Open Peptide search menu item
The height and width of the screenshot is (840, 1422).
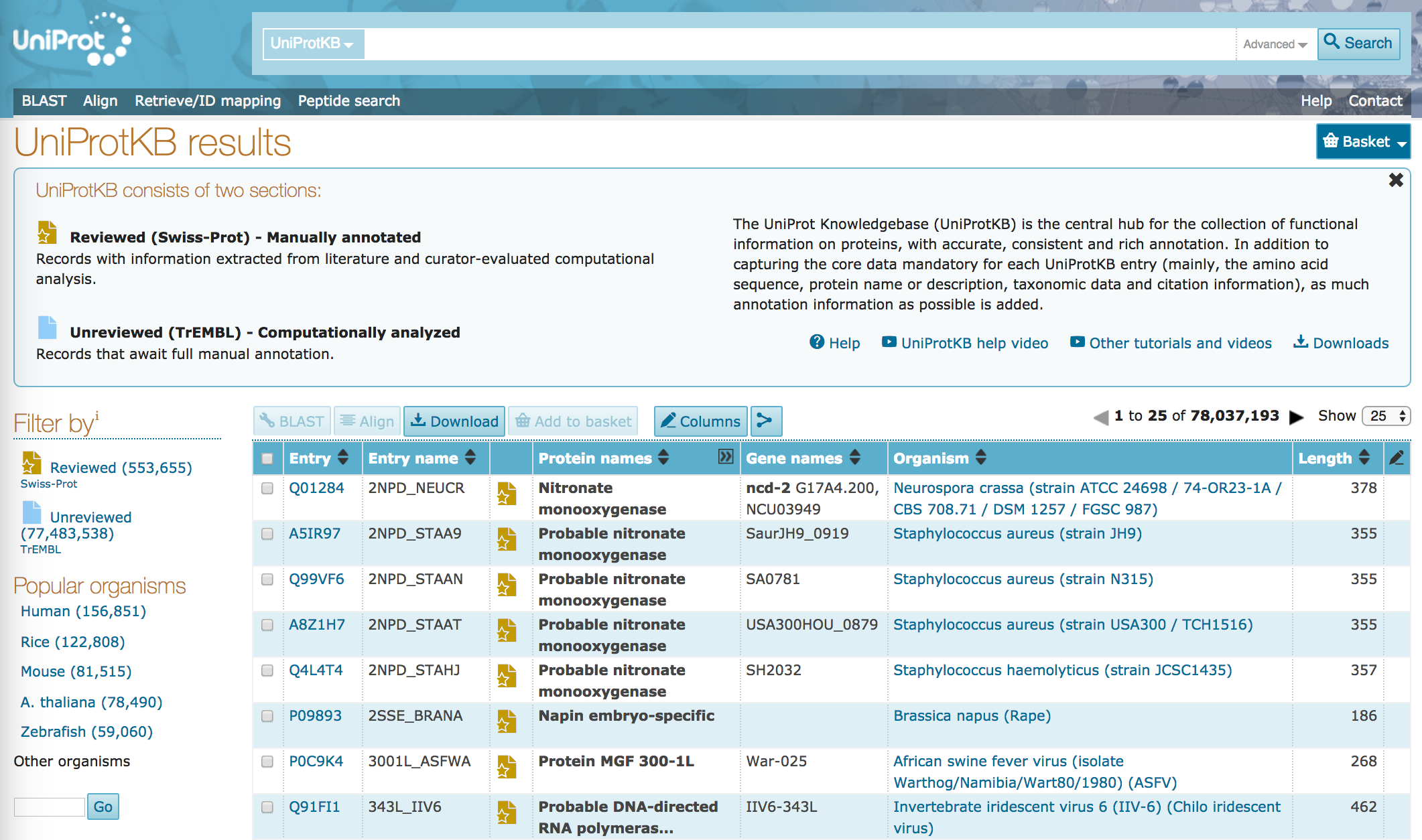click(x=349, y=100)
